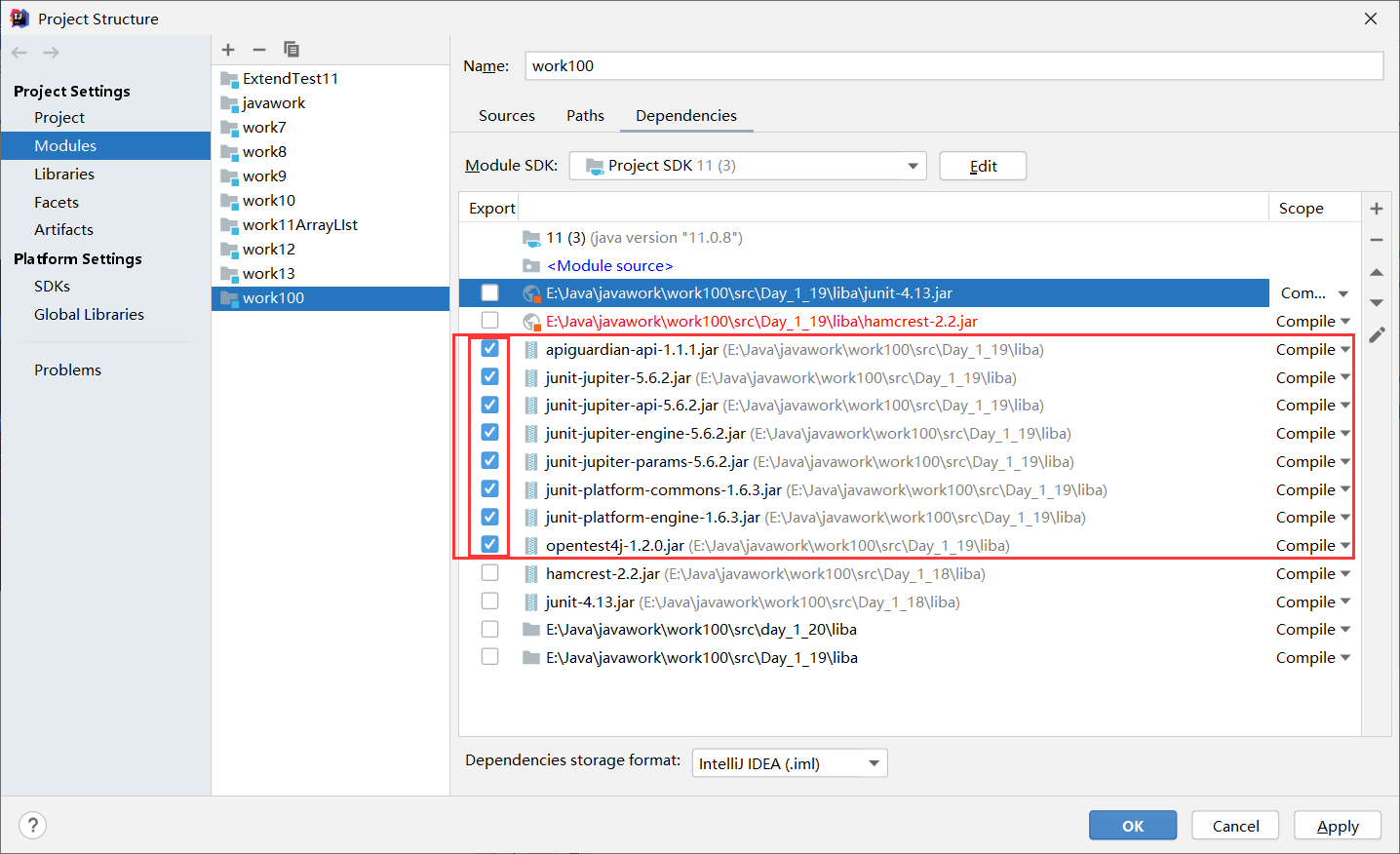Confirm with the OK button
Viewport: 1400px width, 854px height.
[x=1133, y=826]
